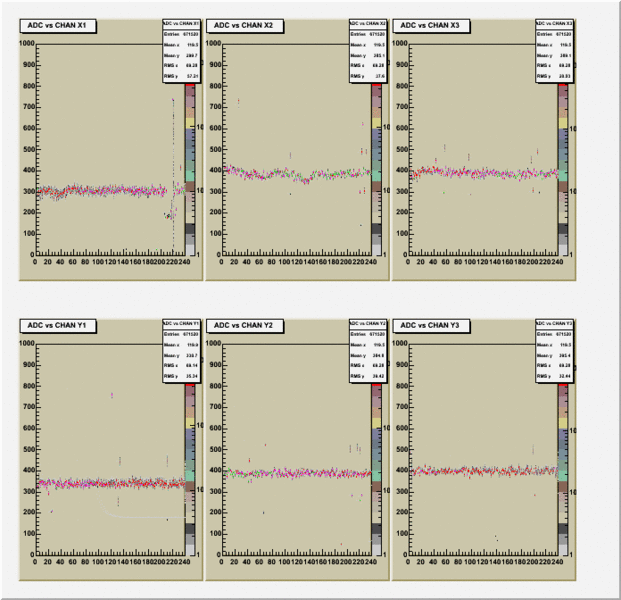Select the 'ADC vs CHAN Y1' plot title
This screenshot has width=621, height=600.
pyautogui.click(x=58, y=326)
